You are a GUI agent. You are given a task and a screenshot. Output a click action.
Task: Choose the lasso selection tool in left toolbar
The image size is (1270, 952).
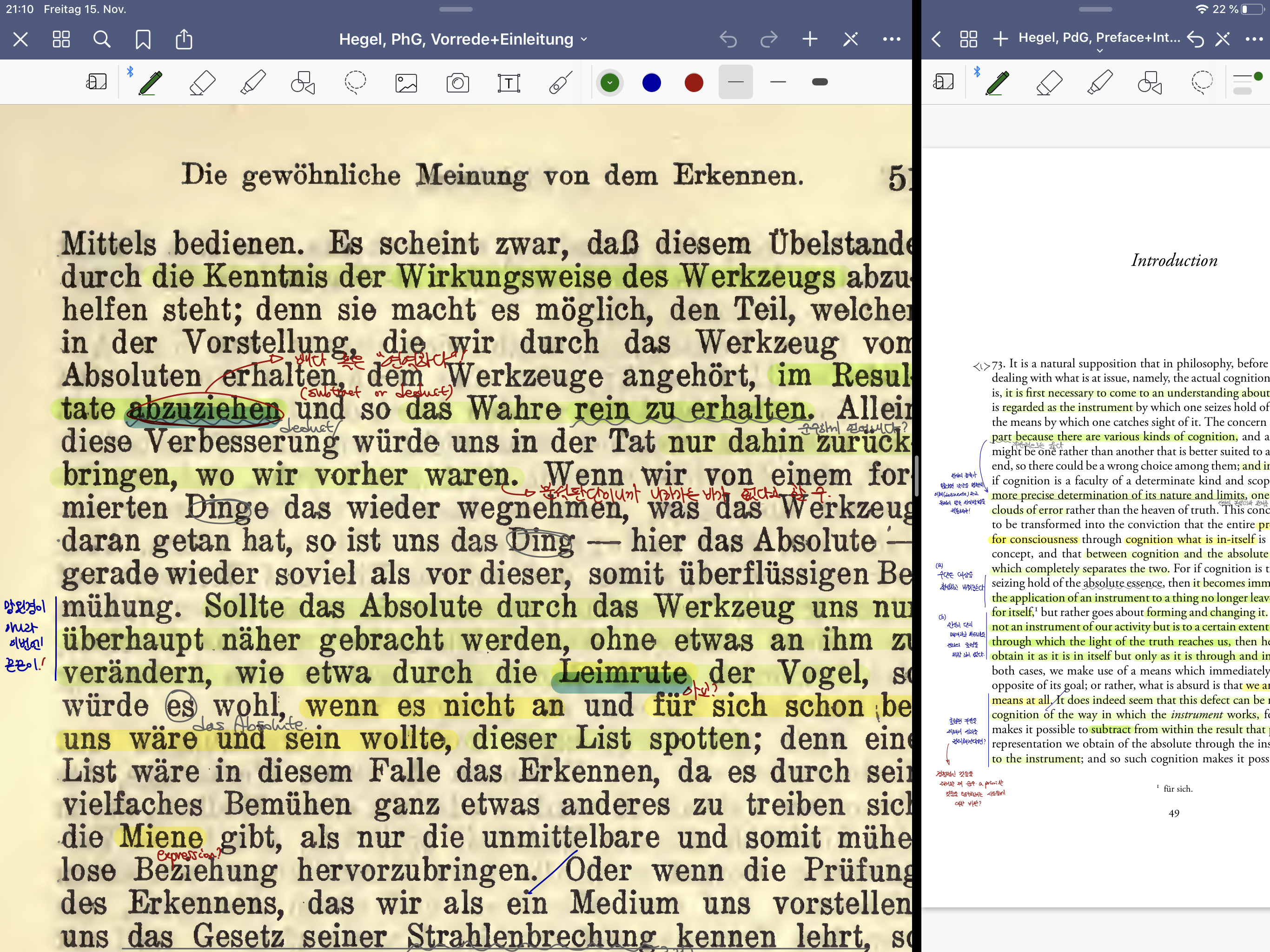pos(355,83)
